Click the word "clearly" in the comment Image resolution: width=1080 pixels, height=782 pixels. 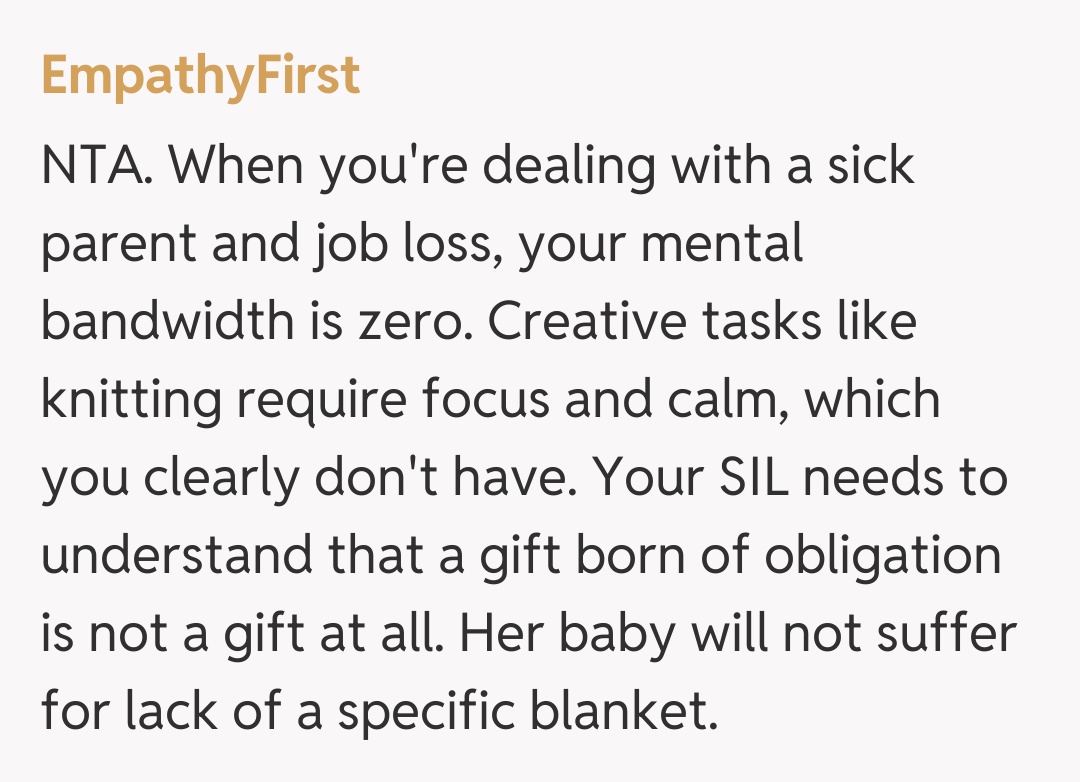[221, 478]
